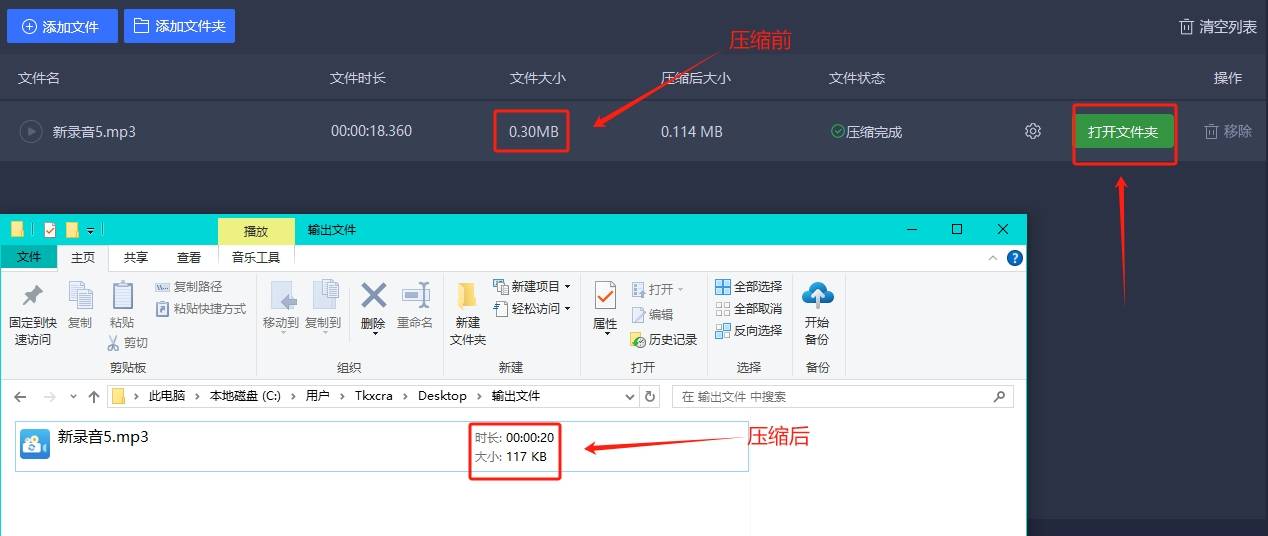This screenshot has height=536, width=1268.
Task: Click the 0.114 MB compressed size value
Action: click(692, 131)
